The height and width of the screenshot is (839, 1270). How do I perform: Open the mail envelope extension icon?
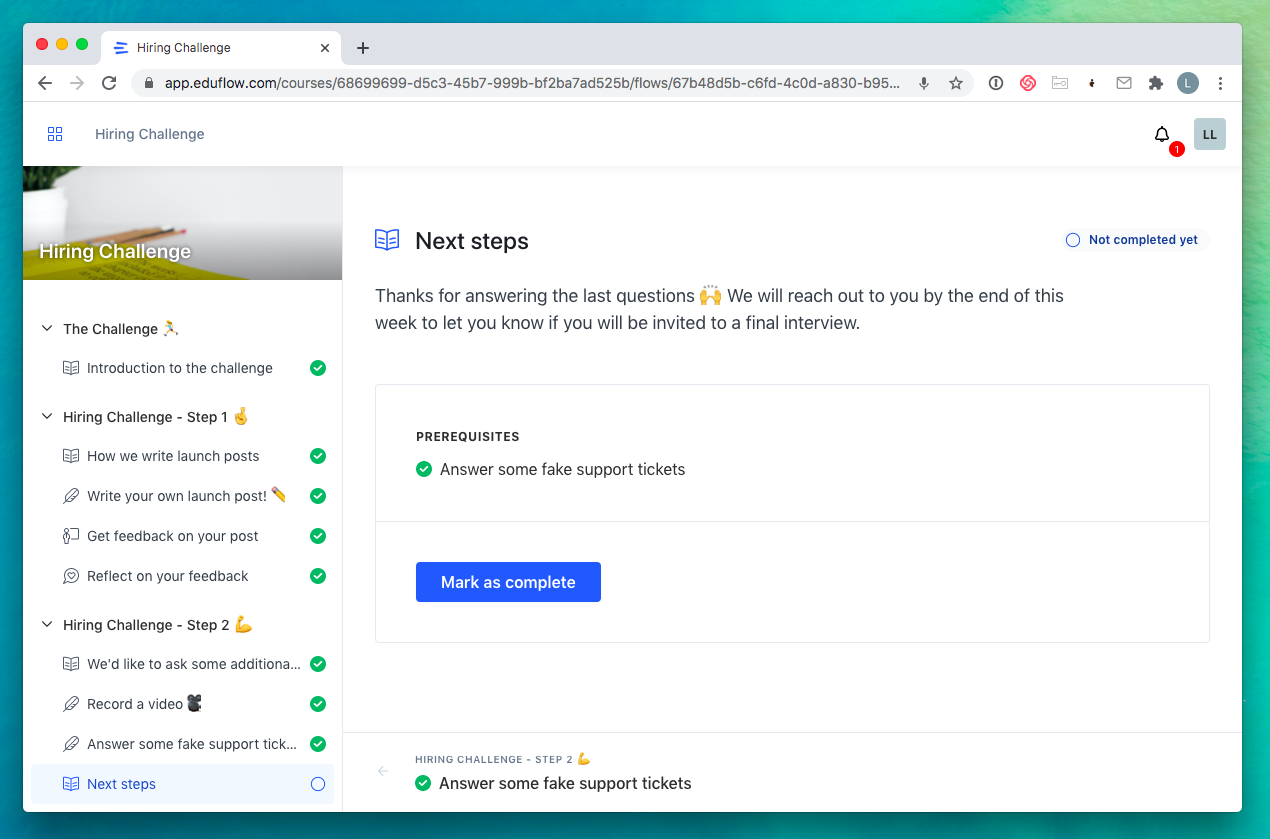tap(1124, 83)
